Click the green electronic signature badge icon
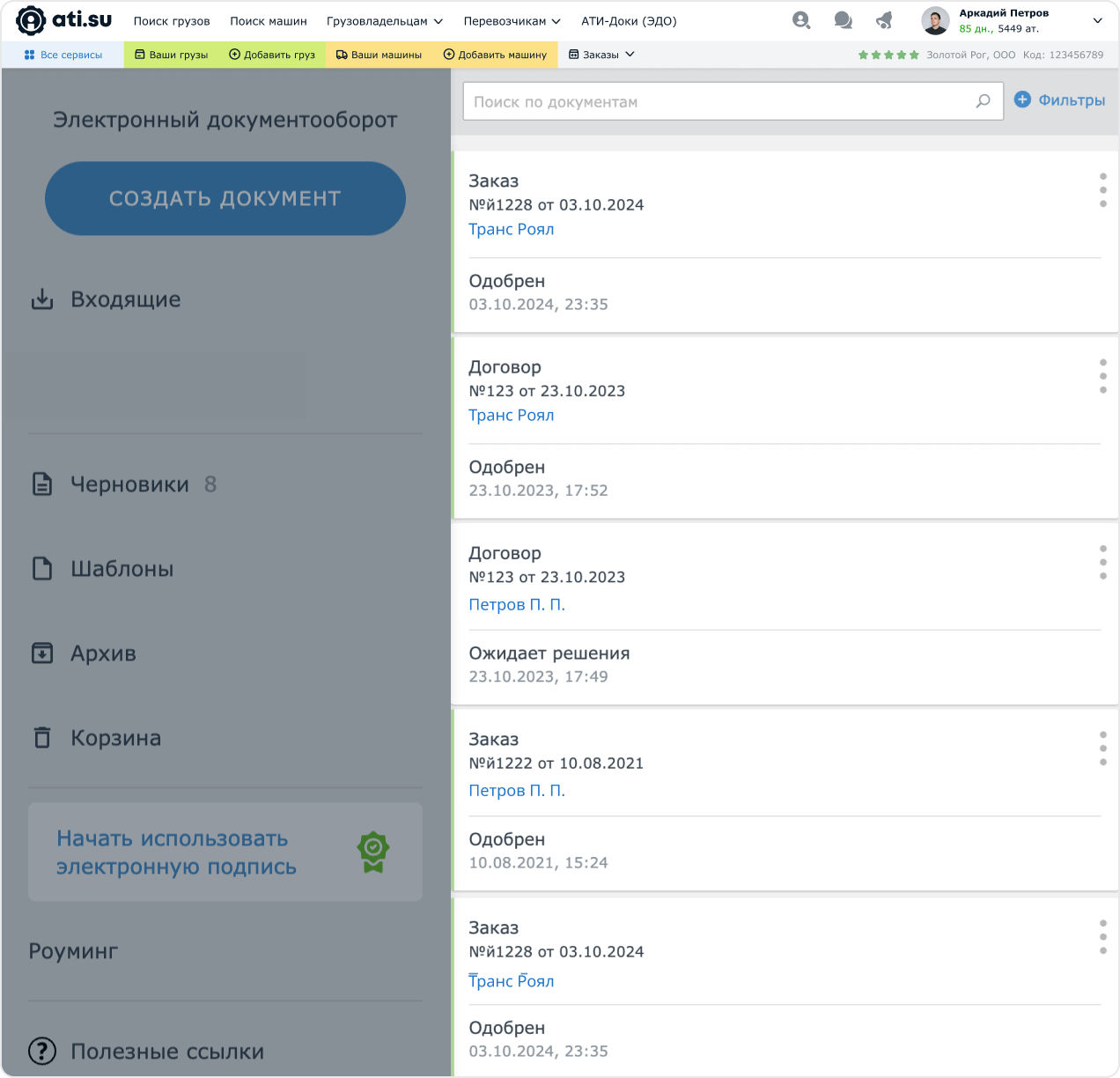The width and height of the screenshot is (1120, 1078). (373, 852)
